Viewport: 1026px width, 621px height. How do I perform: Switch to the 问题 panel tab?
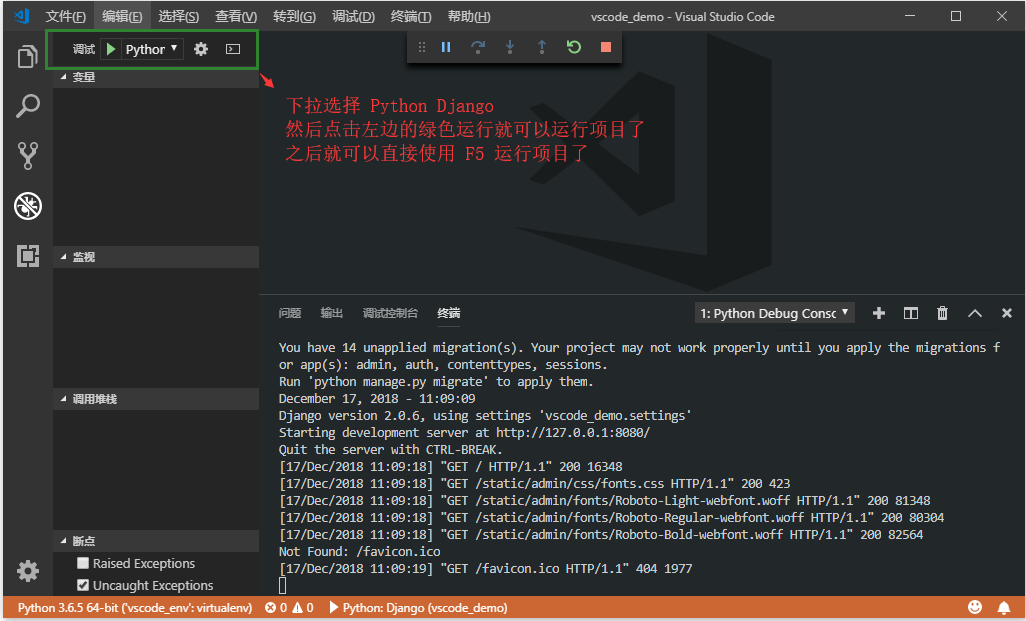click(x=290, y=313)
